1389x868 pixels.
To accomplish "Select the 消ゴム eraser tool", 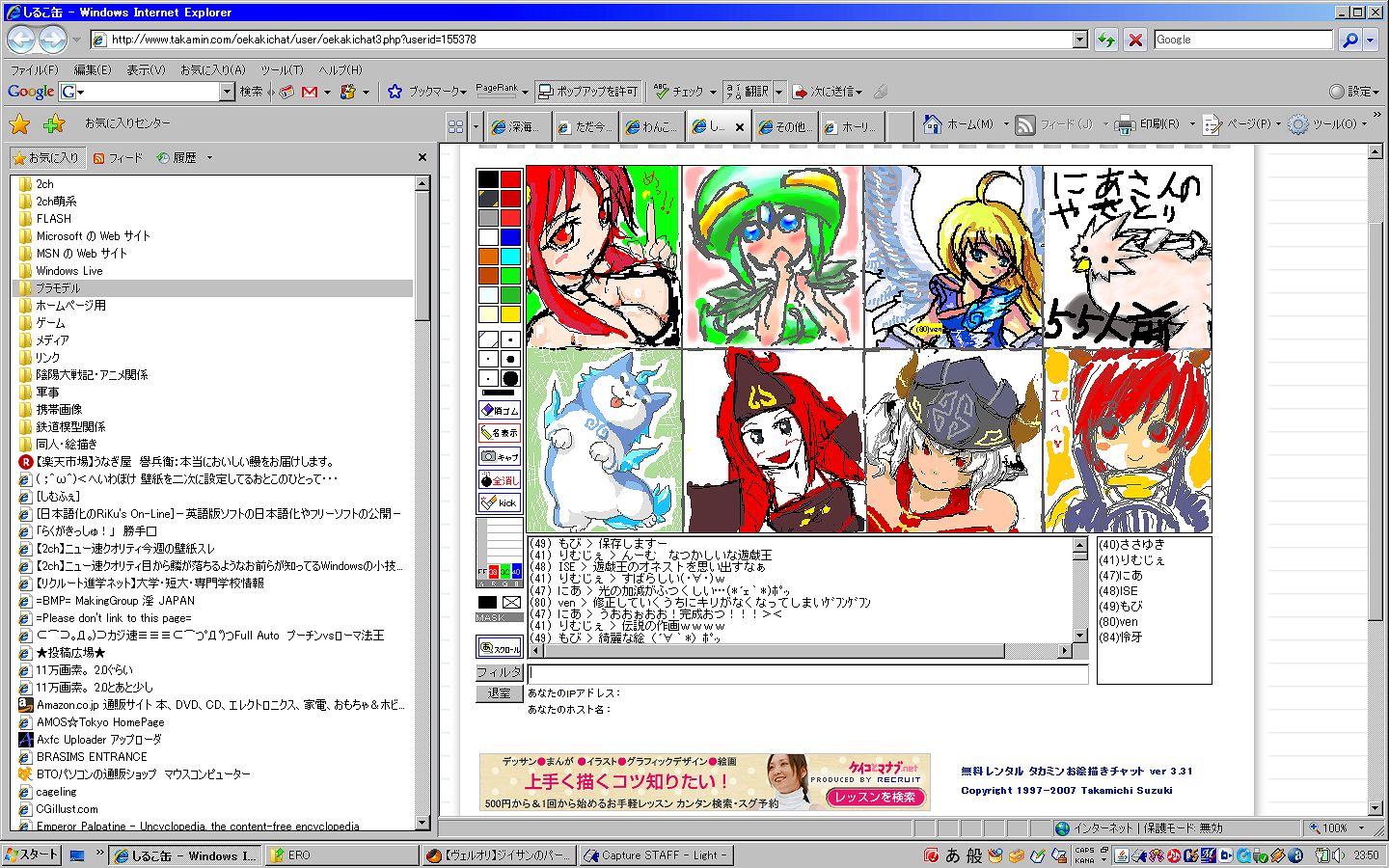I will click(500, 410).
